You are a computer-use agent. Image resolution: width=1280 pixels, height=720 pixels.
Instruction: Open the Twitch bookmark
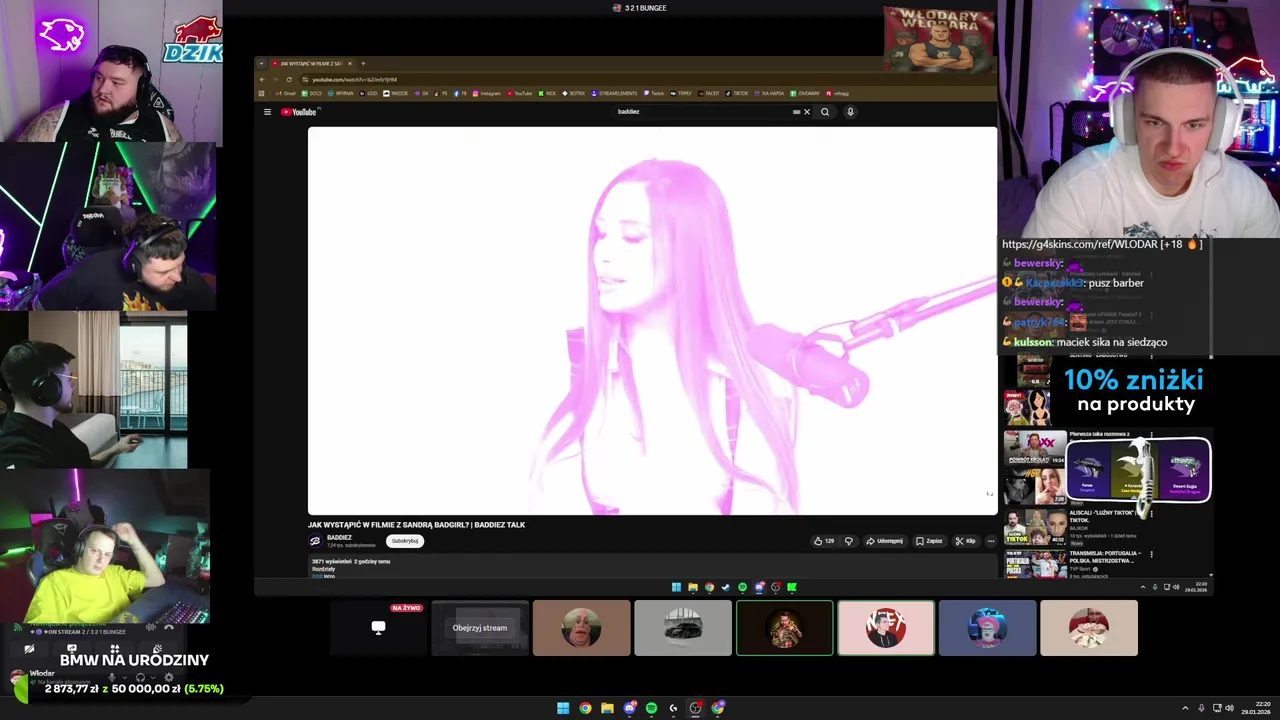[x=654, y=93]
